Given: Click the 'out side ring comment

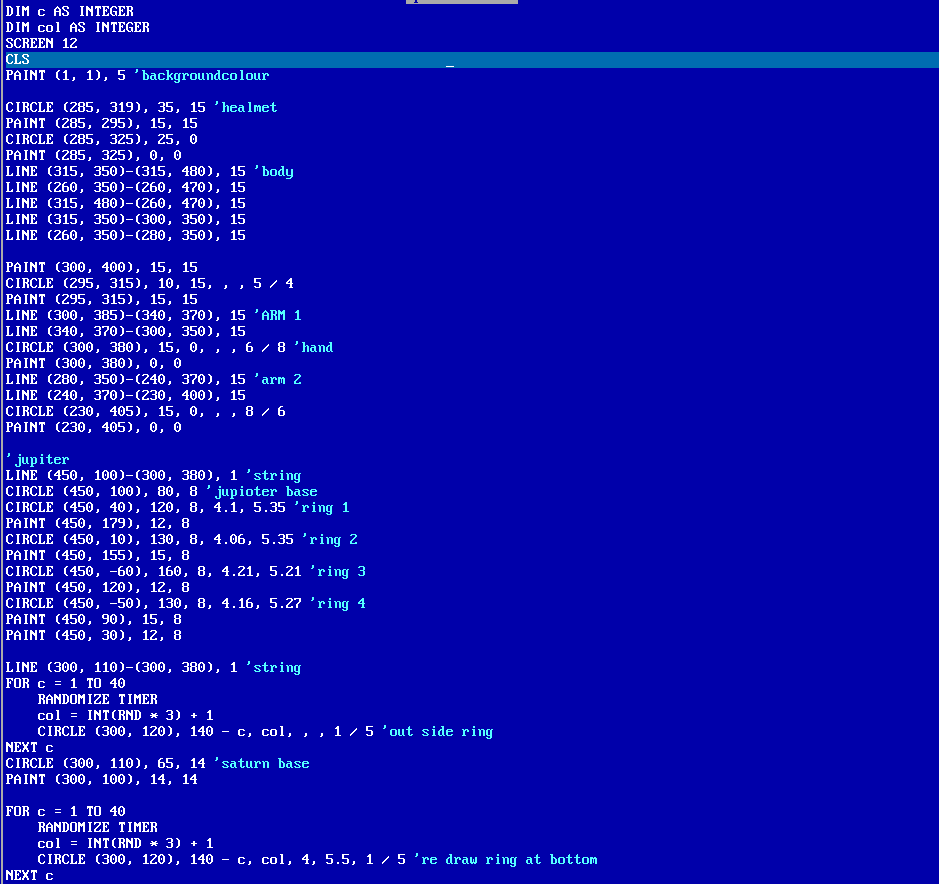Looking at the screenshot, I should click(x=440, y=731).
